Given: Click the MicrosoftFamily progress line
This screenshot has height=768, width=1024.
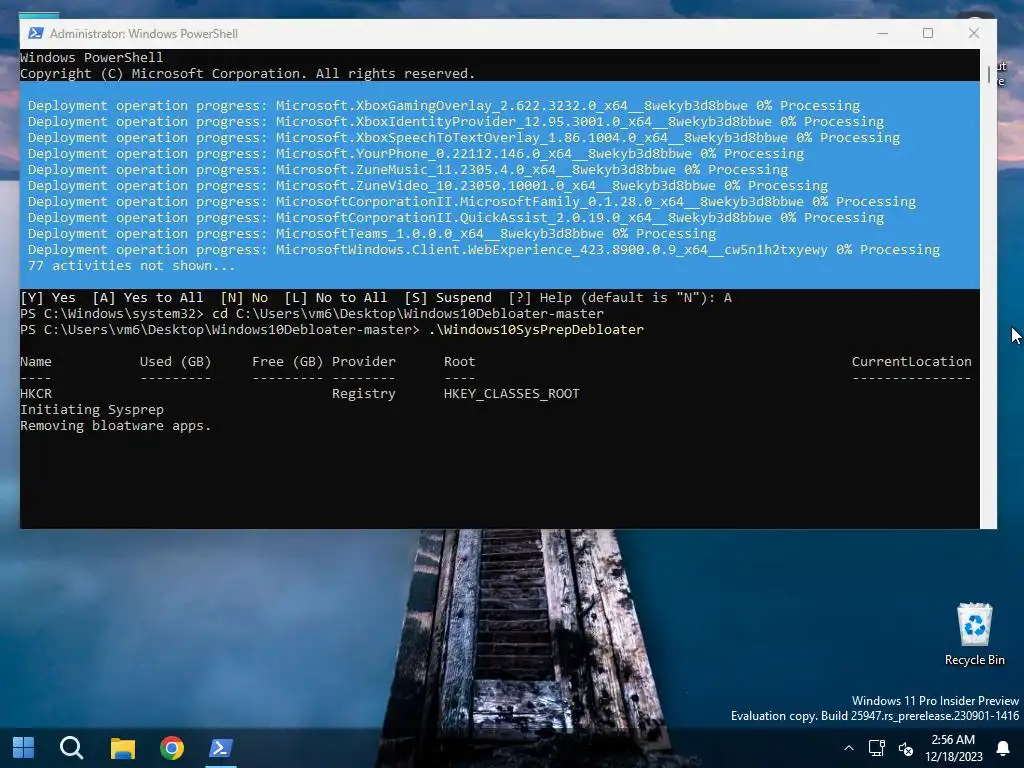Looking at the screenshot, I should pyautogui.click(x=472, y=202).
